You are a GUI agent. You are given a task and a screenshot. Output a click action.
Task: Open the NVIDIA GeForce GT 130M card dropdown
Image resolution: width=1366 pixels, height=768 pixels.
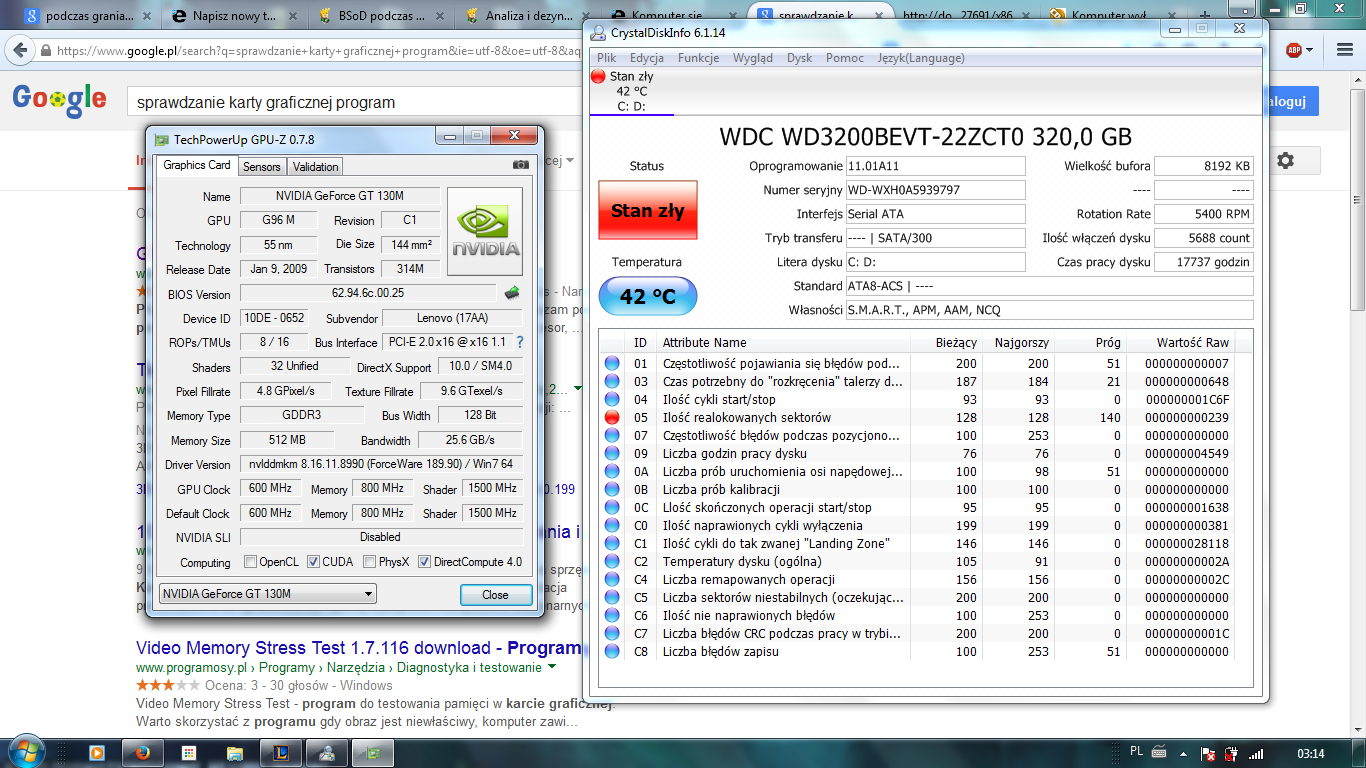(x=268, y=594)
